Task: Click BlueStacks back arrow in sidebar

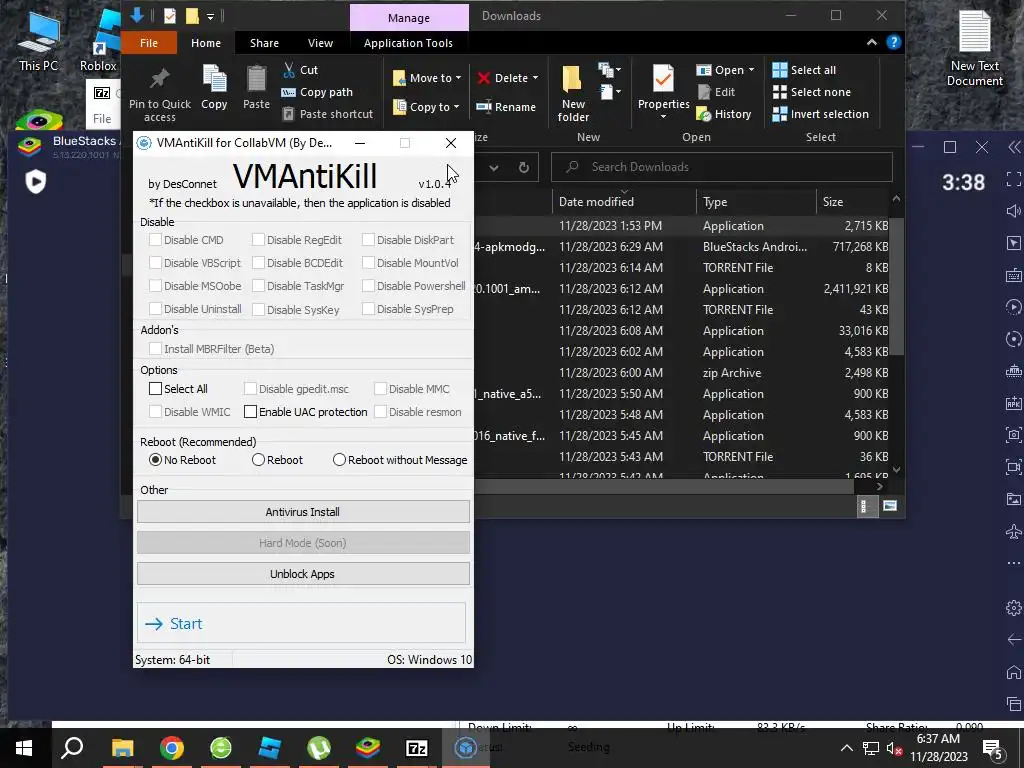Action: click(1013, 639)
